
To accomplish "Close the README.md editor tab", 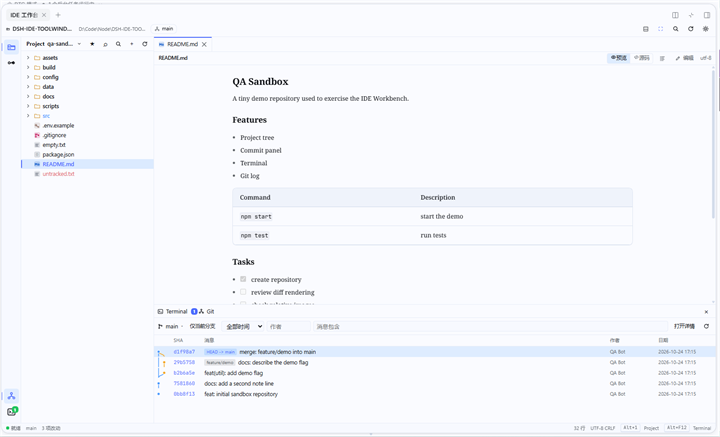I will pyautogui.click(x=204, y=45).
